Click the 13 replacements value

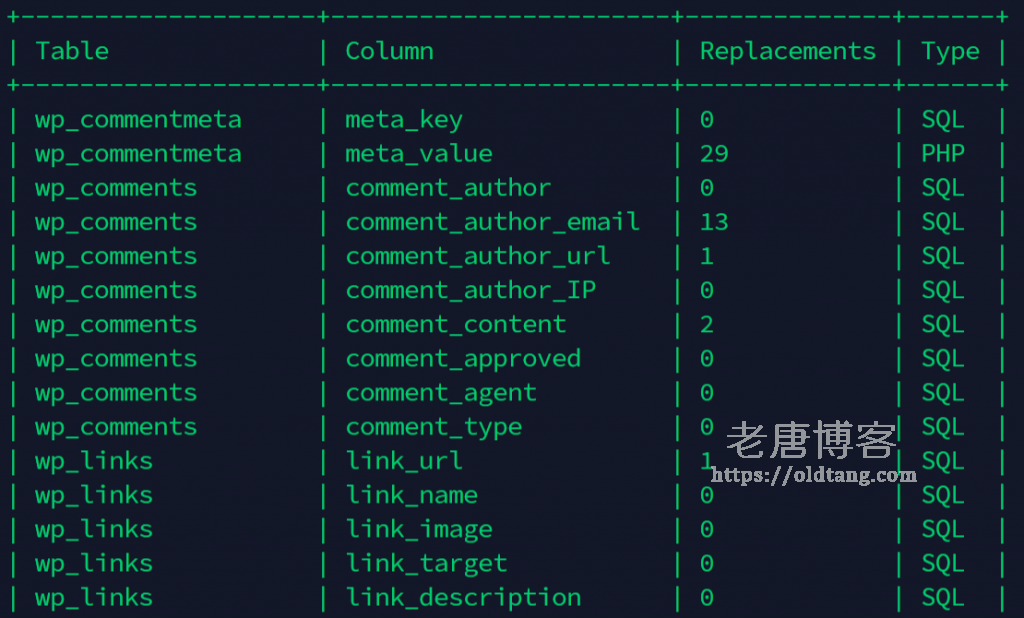click(714, 222)
